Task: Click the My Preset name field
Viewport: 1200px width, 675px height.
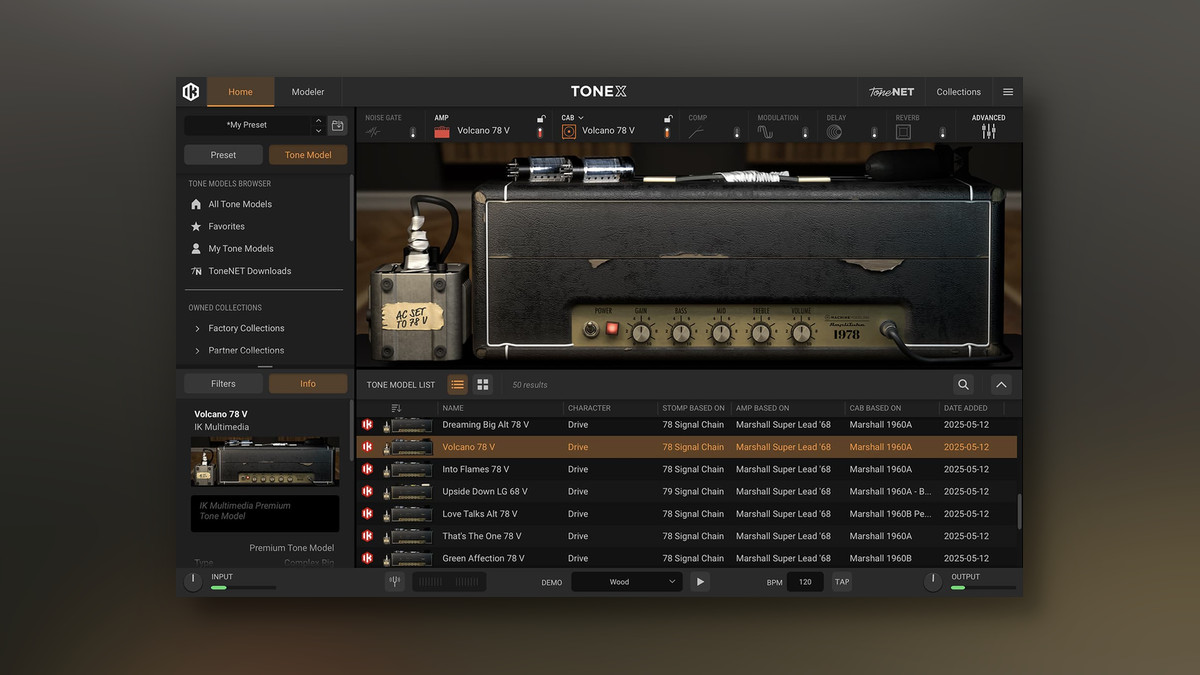Action: pos(248,126)
